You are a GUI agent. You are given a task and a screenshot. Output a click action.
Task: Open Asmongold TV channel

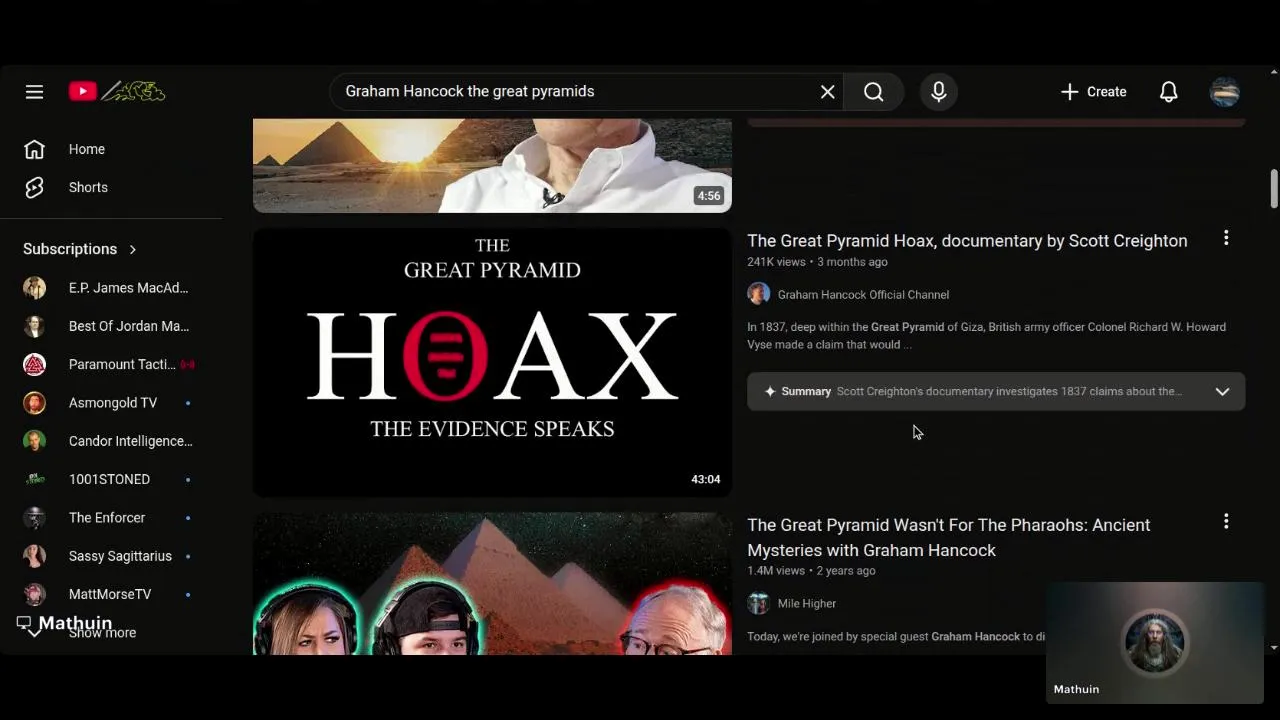click(x=111, y=403)
